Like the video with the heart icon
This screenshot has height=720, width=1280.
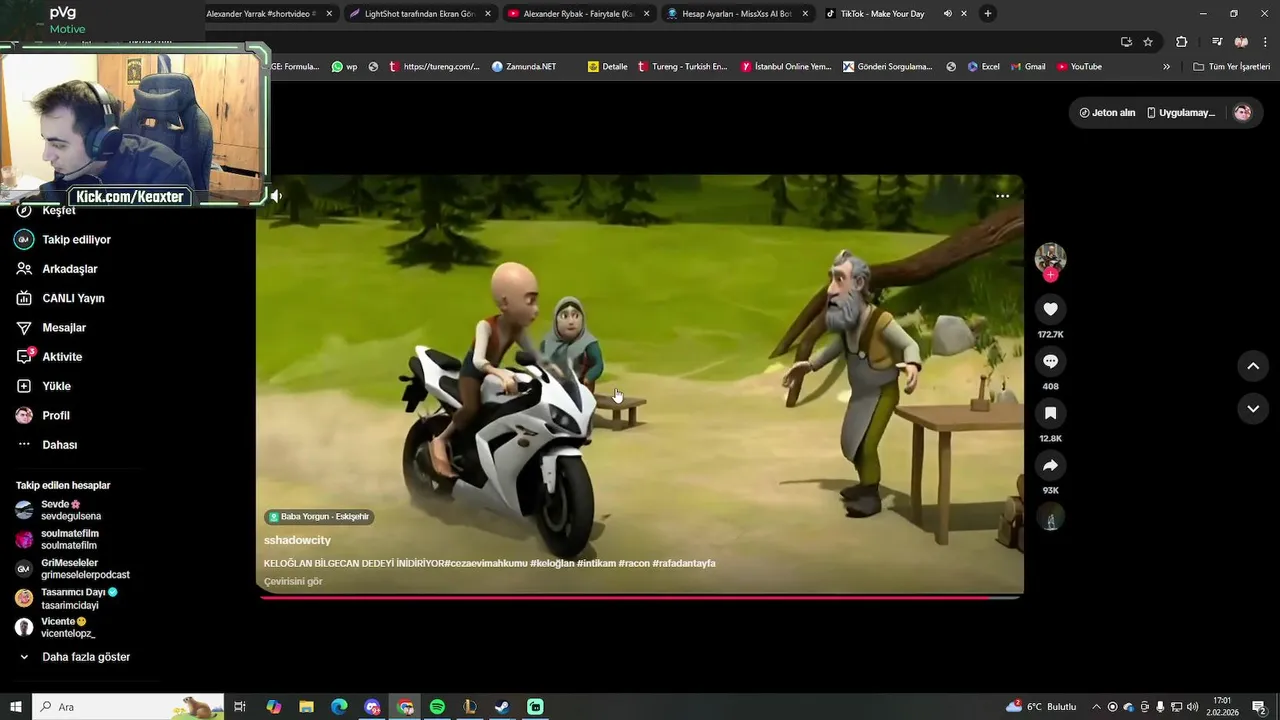pos(1050,309)
